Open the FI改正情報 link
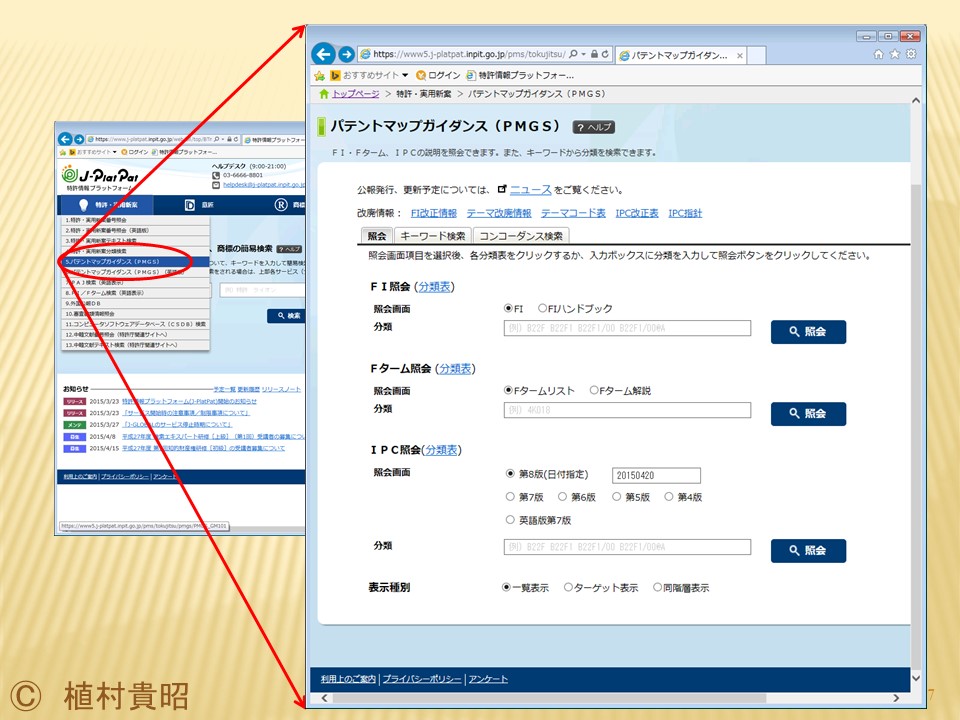Image resolution: width=960 pixels, height=720 pixels. 434,213
